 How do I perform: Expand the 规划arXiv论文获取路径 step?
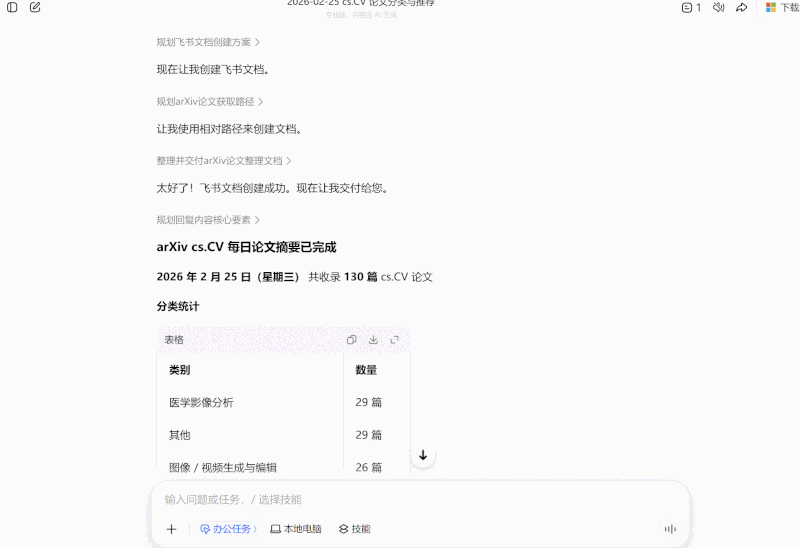210,102
